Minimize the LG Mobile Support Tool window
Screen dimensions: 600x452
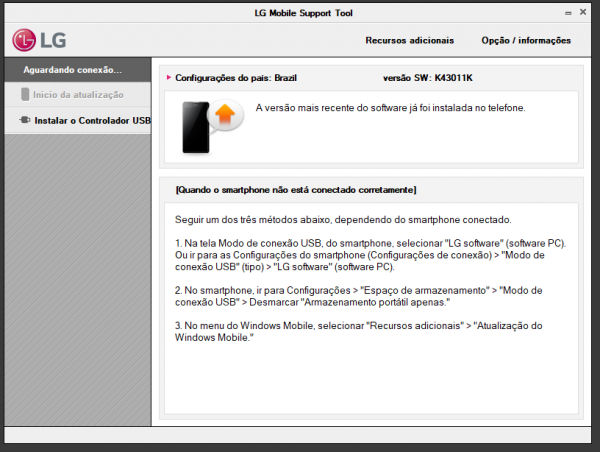[x=568, y=13]
